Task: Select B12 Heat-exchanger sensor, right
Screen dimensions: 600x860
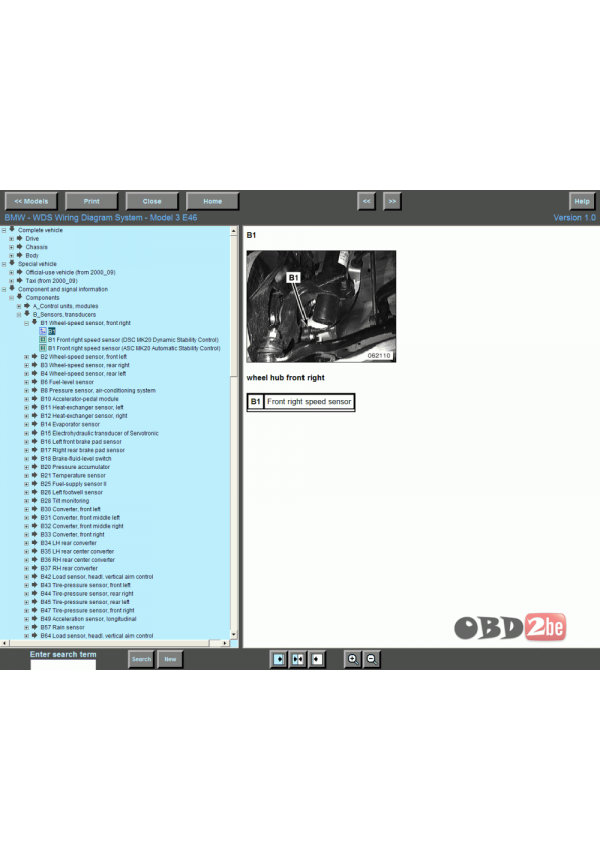Action: pos(84,416)
